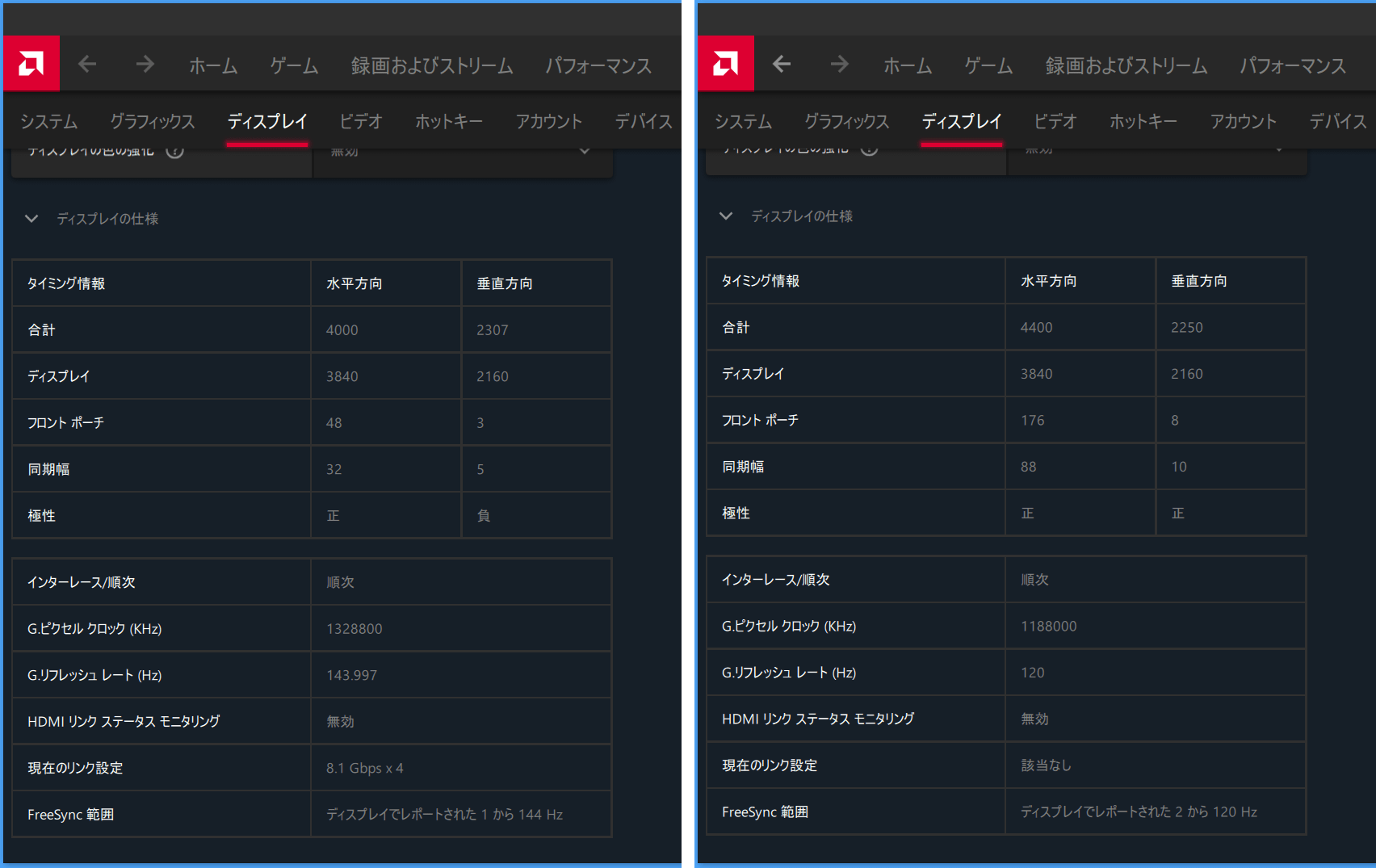The height and width of the screenshot is (868, 1376).
Task: Click link setting value 該当なし
Action: tap(1047, 765)
